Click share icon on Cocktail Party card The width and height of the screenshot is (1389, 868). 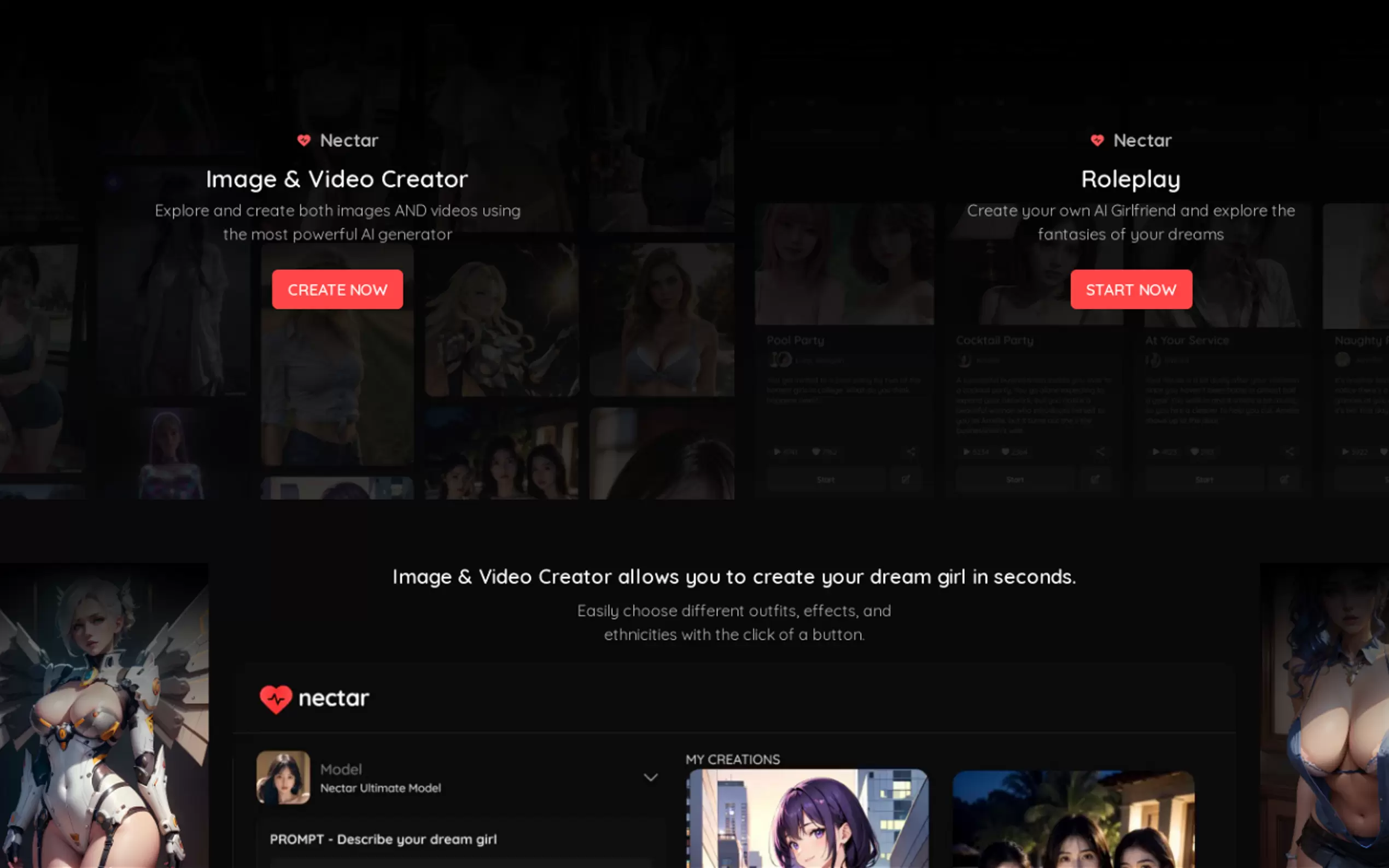1100,452
